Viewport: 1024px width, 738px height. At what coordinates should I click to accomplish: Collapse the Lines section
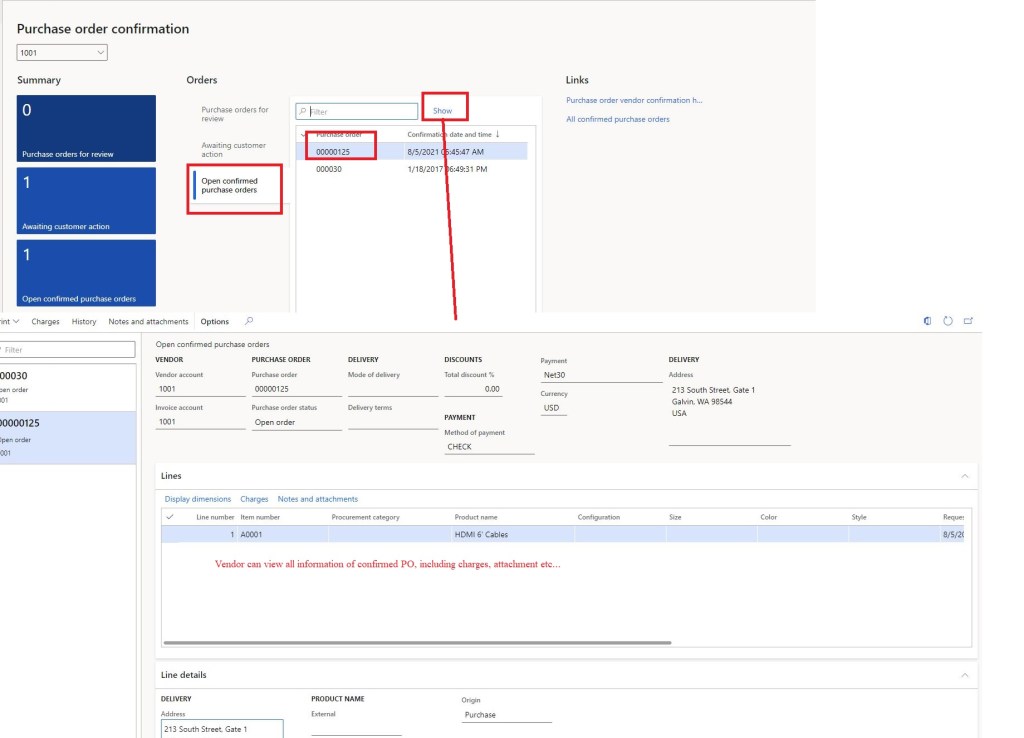pyautogui.click(x=964, y=476)
